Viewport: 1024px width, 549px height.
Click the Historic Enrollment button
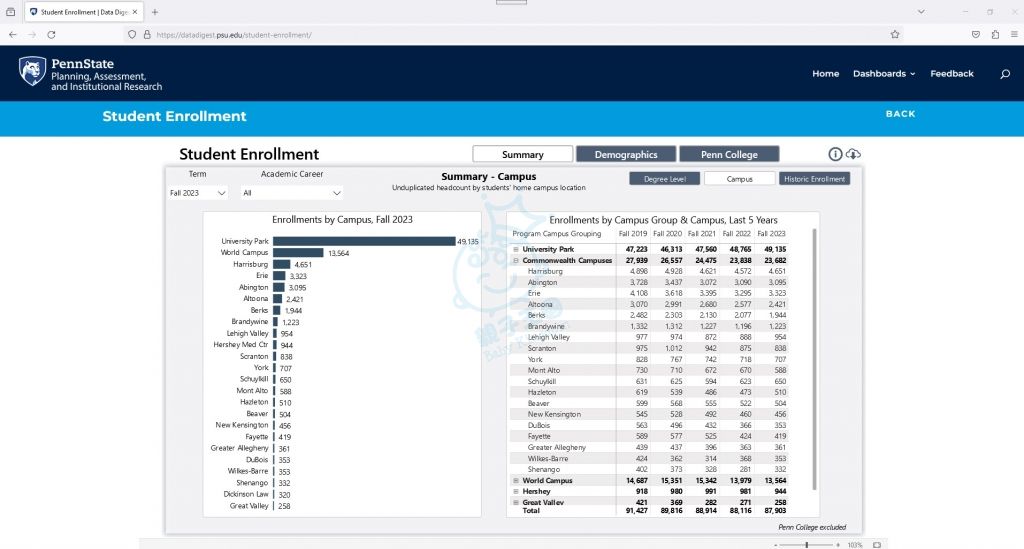tap(814, 179)
